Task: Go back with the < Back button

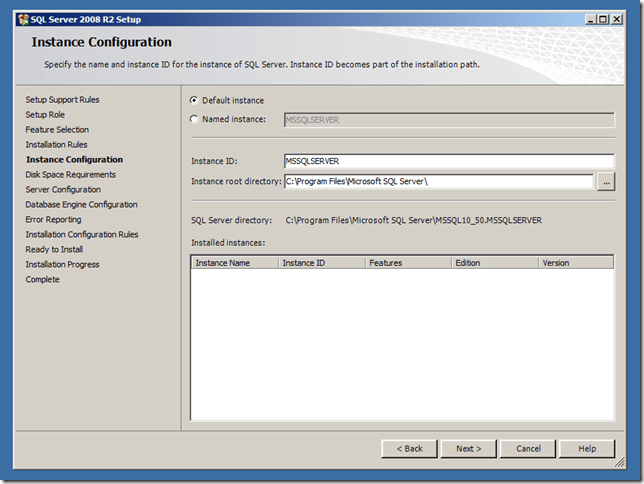Action: (410, 448)
